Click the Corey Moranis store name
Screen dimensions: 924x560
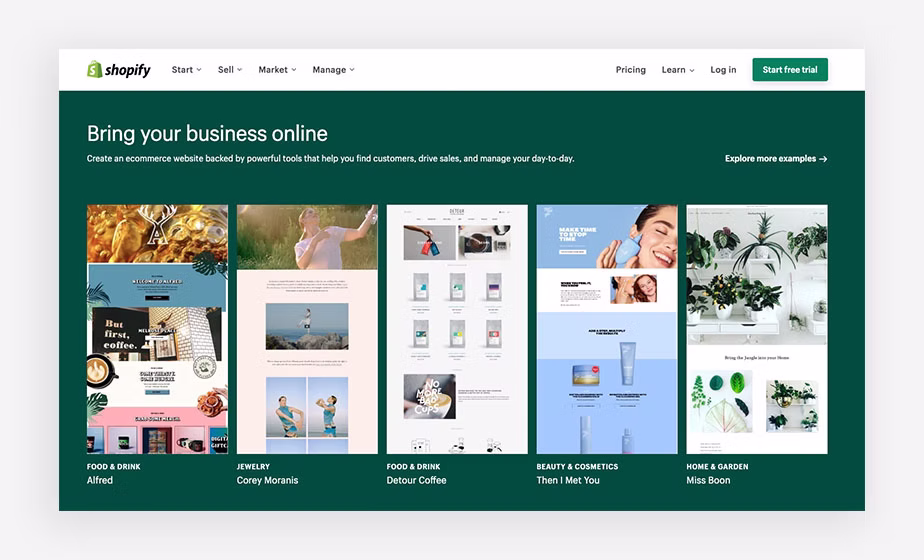[x=267, y=481]
